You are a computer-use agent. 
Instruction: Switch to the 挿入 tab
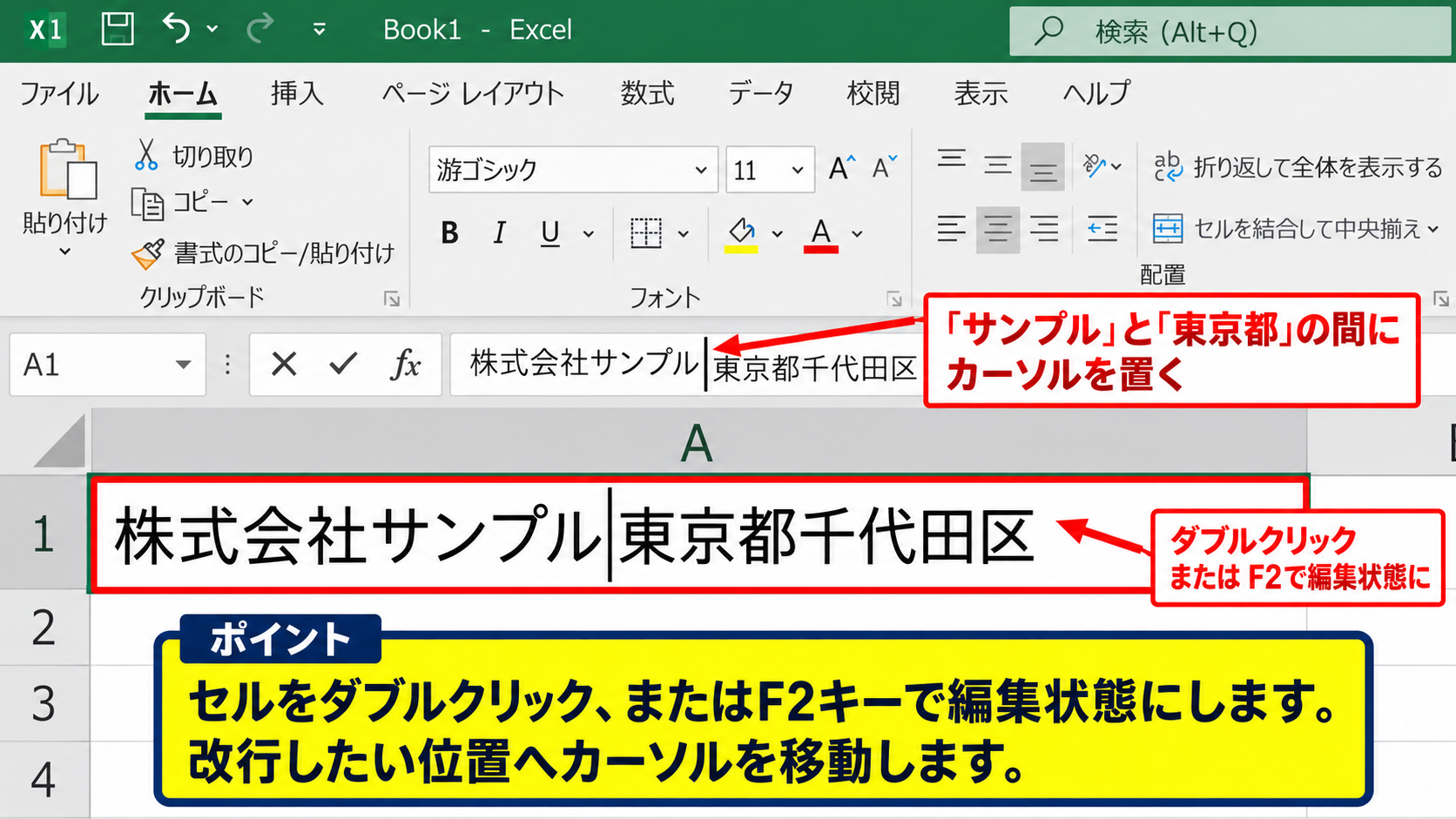(297, 93)
